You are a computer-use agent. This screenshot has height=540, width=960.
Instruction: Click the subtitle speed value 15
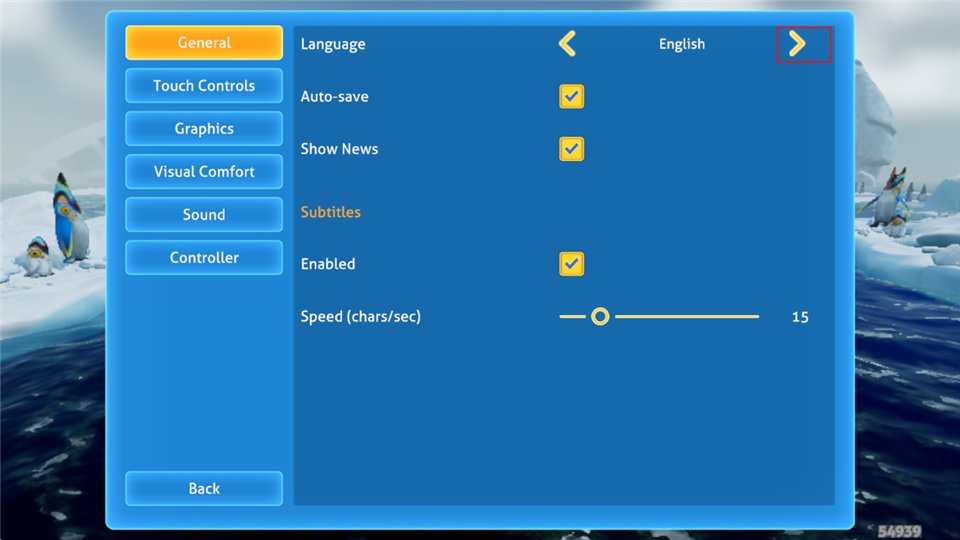[x=800, y=317]
